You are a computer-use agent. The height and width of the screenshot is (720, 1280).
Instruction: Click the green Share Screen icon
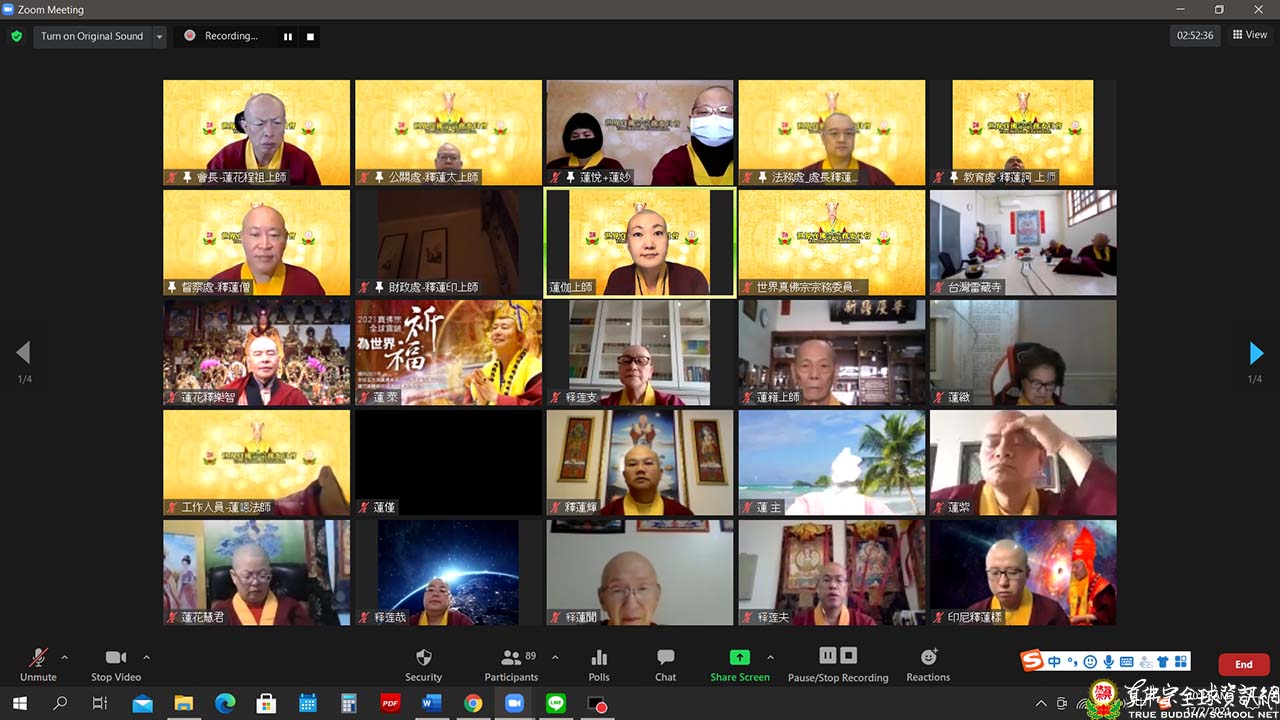739,657
